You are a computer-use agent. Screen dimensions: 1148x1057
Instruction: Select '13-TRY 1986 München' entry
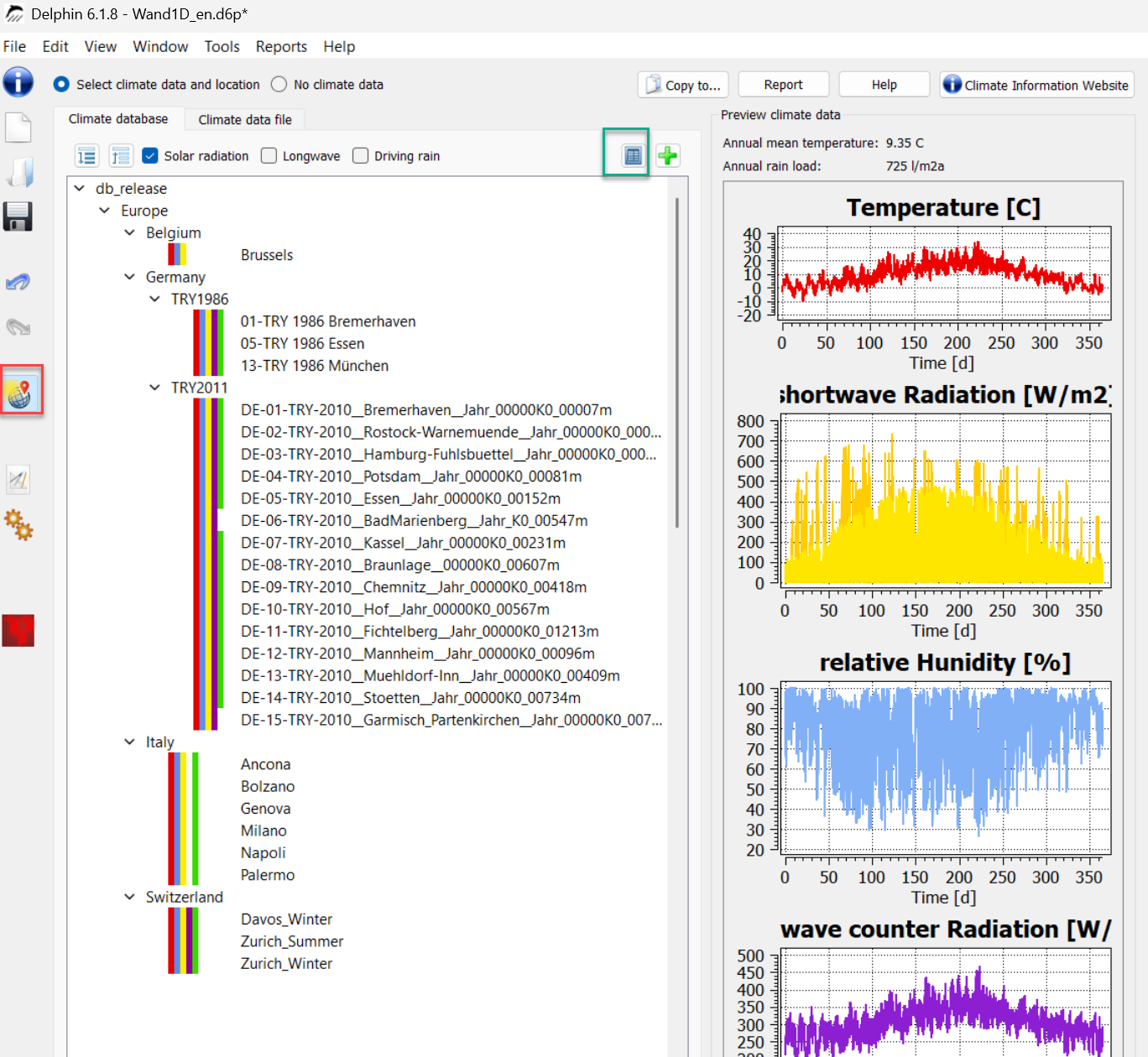coord(315,366)
